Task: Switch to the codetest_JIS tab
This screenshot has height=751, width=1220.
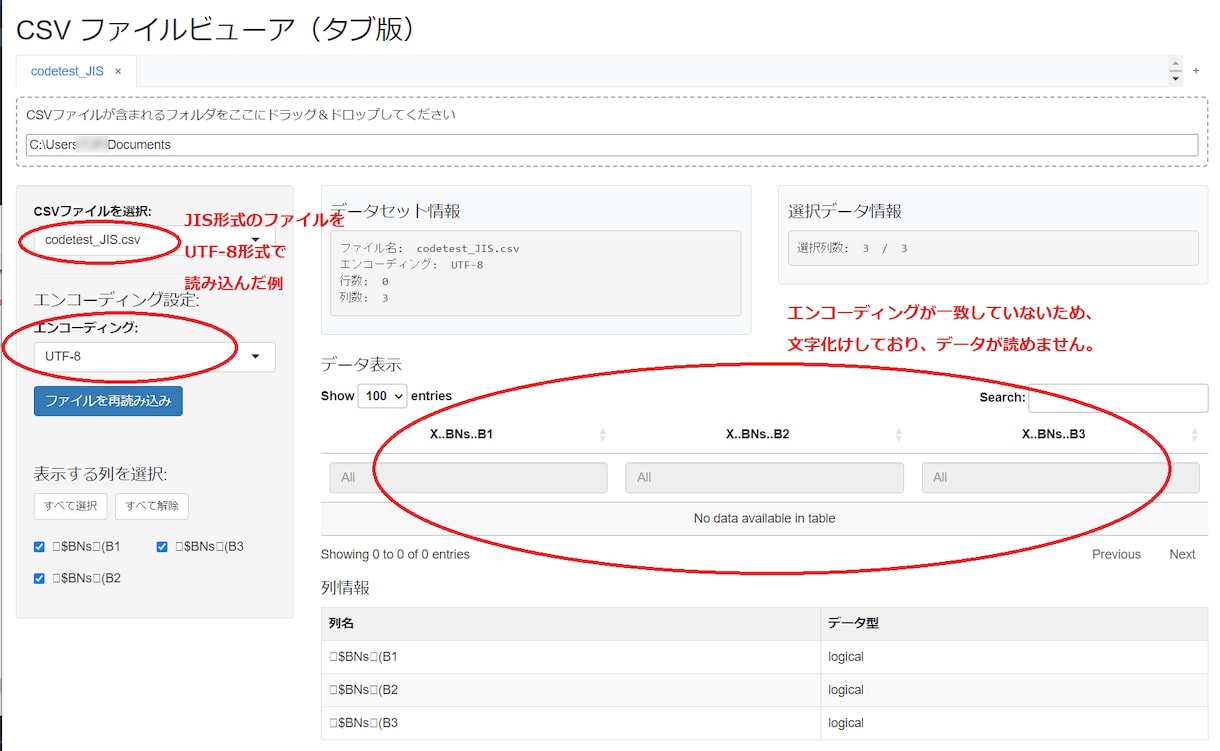Action: pyautogui.click(x=67, y=72)
